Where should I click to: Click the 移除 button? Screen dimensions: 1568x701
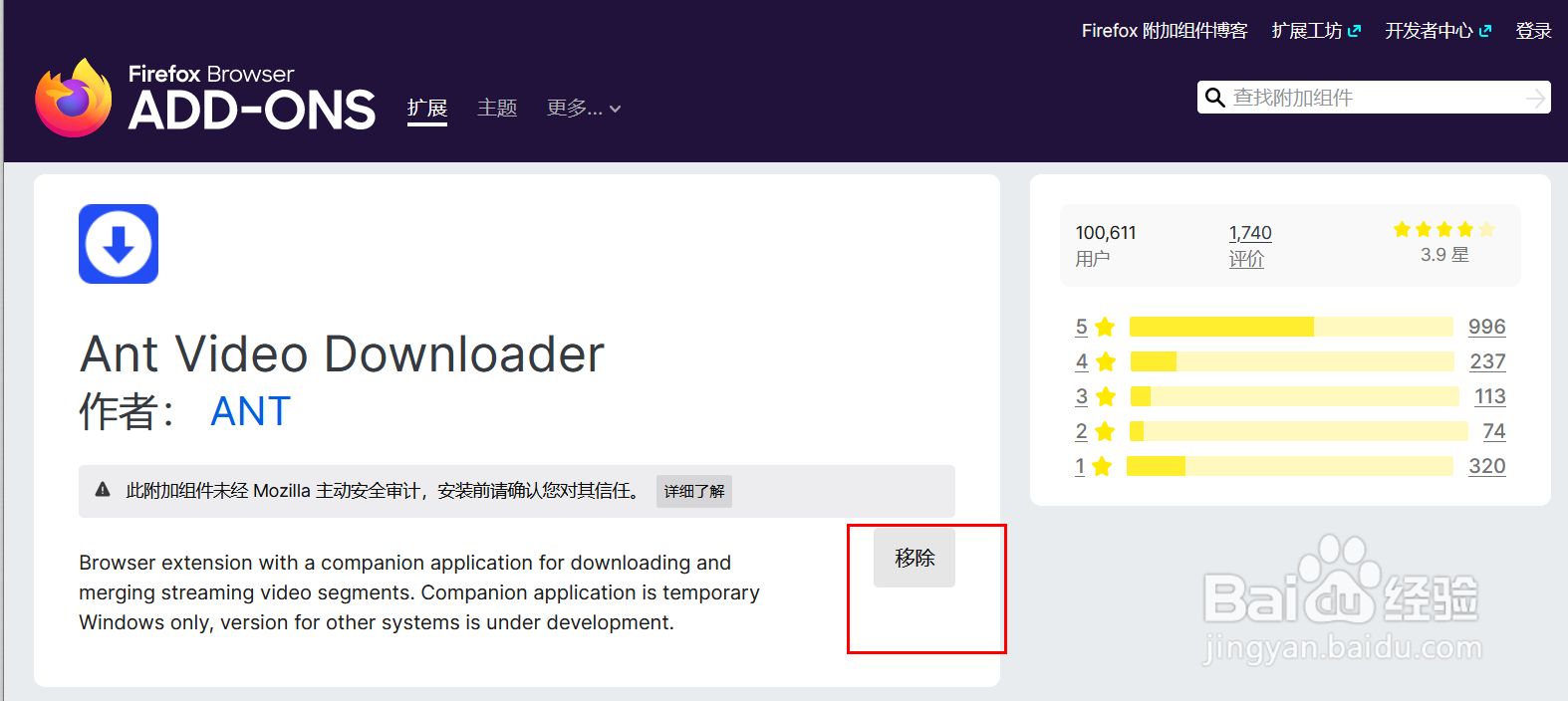915,558
